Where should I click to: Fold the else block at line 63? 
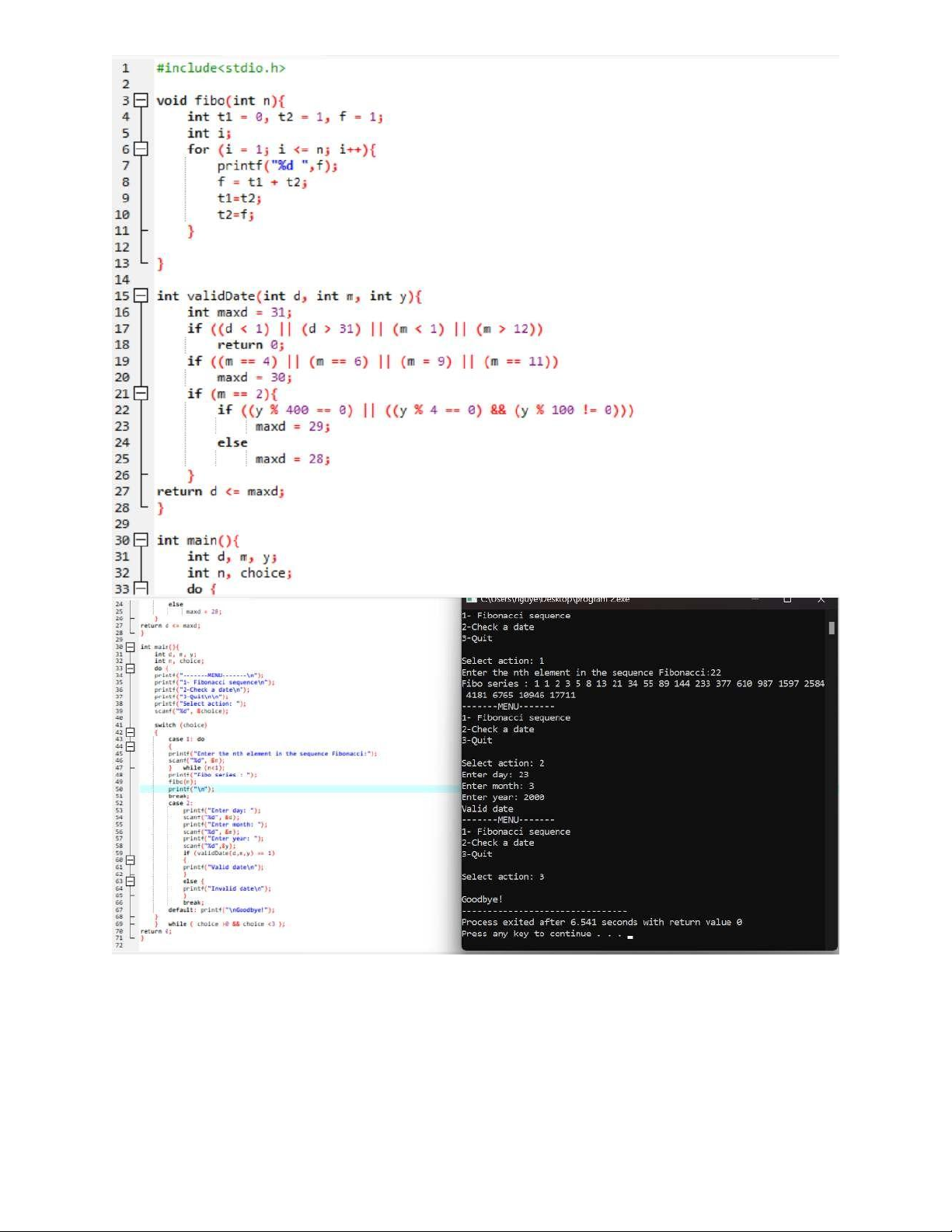tap(131, 881)
